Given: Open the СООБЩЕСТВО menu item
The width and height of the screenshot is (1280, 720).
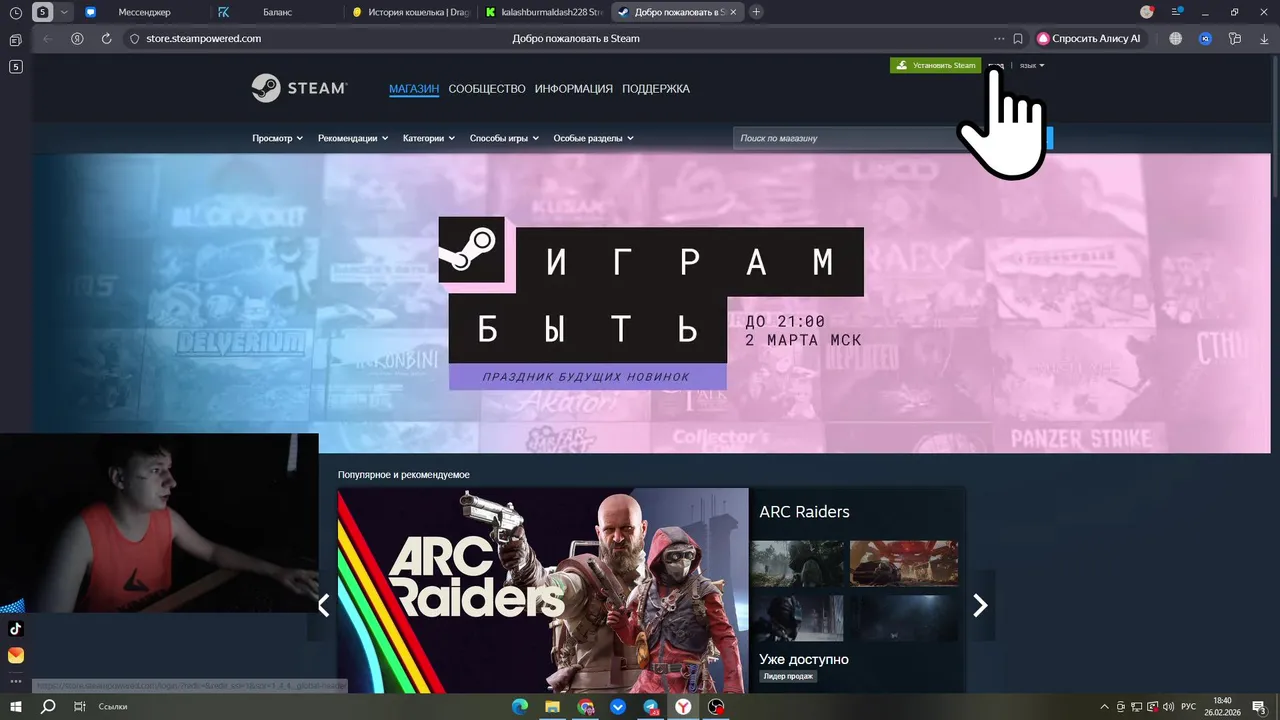Looking at the screenshot, I should click(x=487, y=89).
